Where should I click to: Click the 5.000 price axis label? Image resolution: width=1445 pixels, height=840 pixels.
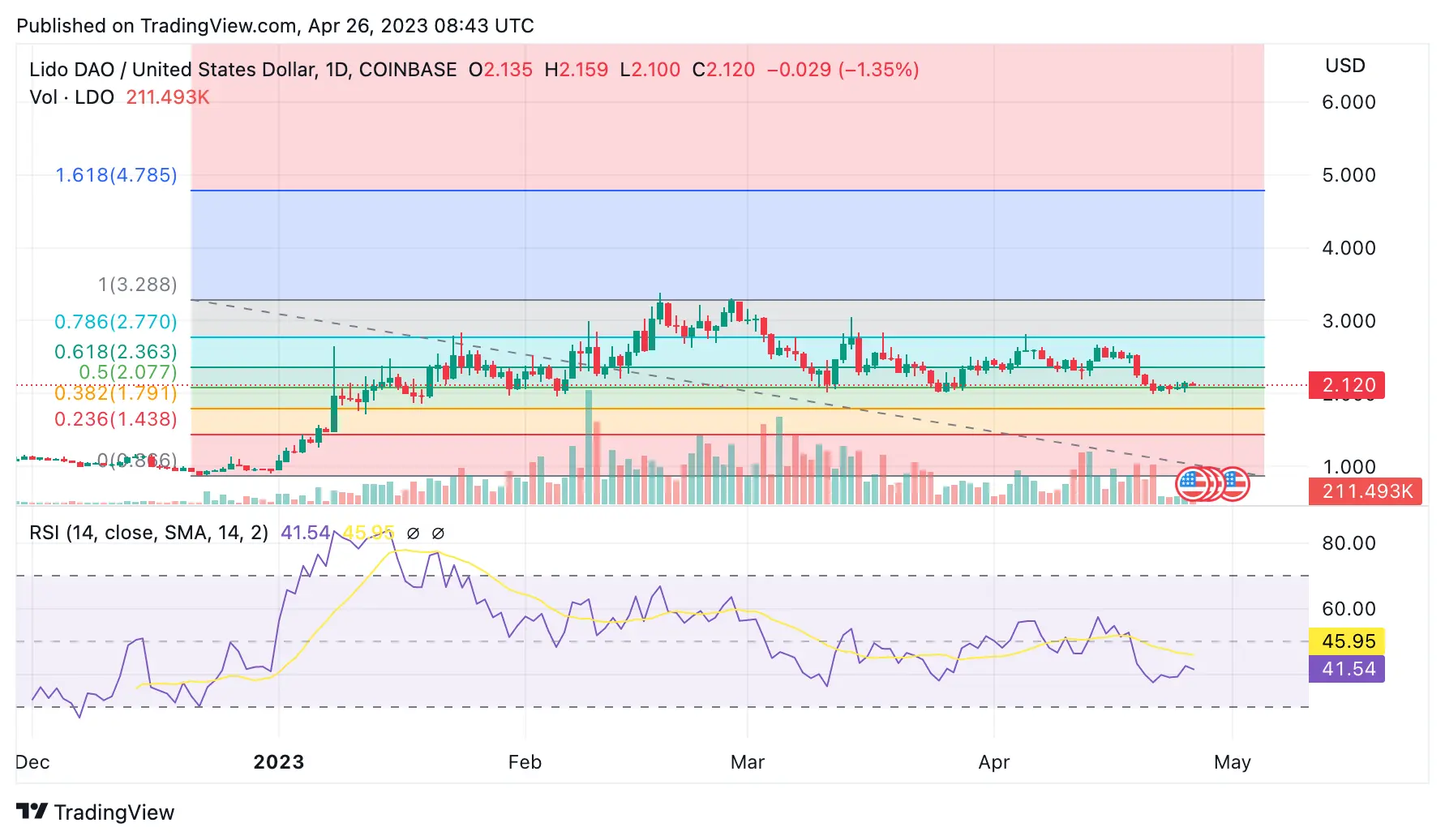pos(1349,175)
